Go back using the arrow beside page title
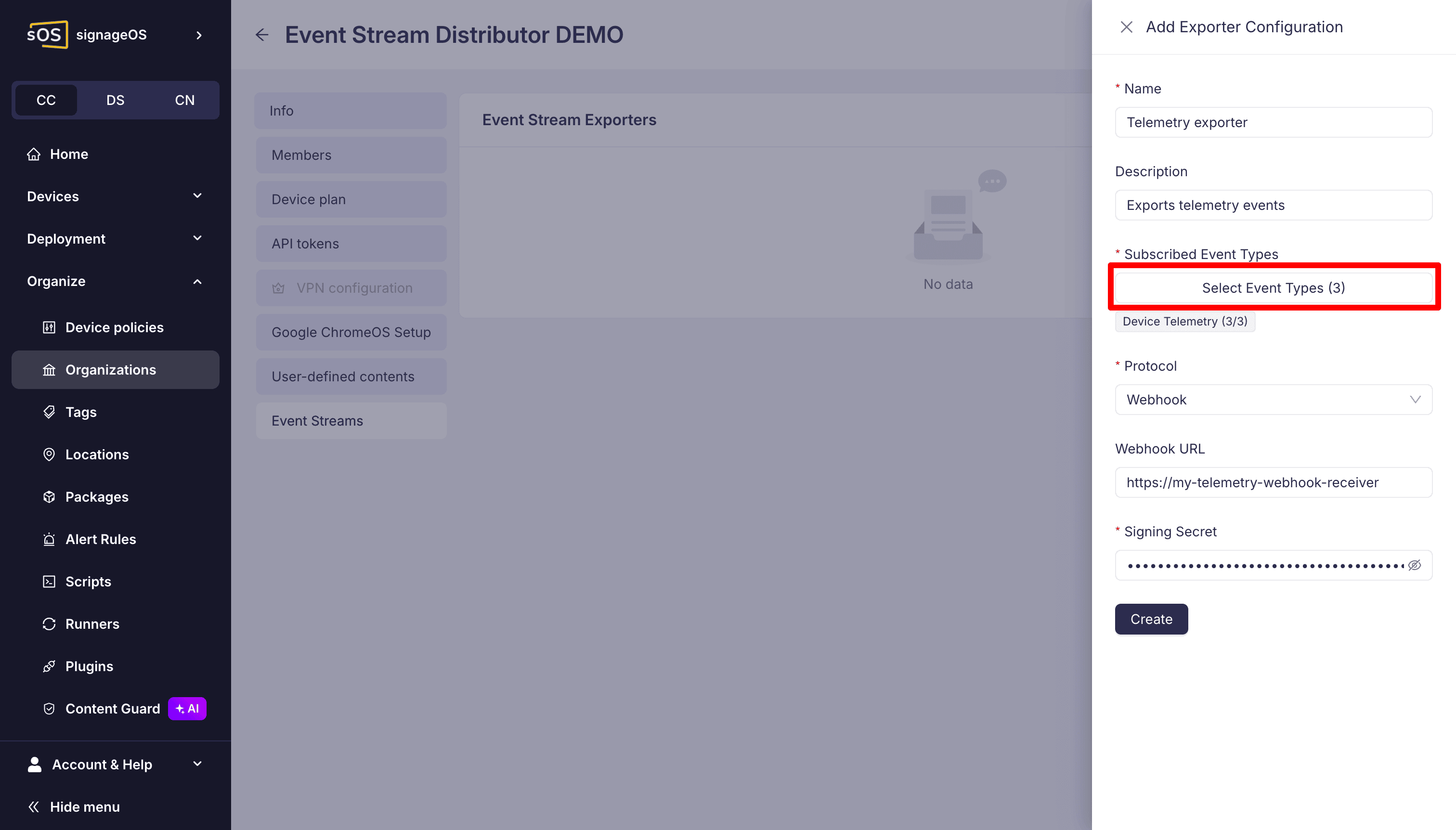The width and height of the screenshot is (1456, 830). 261,35
